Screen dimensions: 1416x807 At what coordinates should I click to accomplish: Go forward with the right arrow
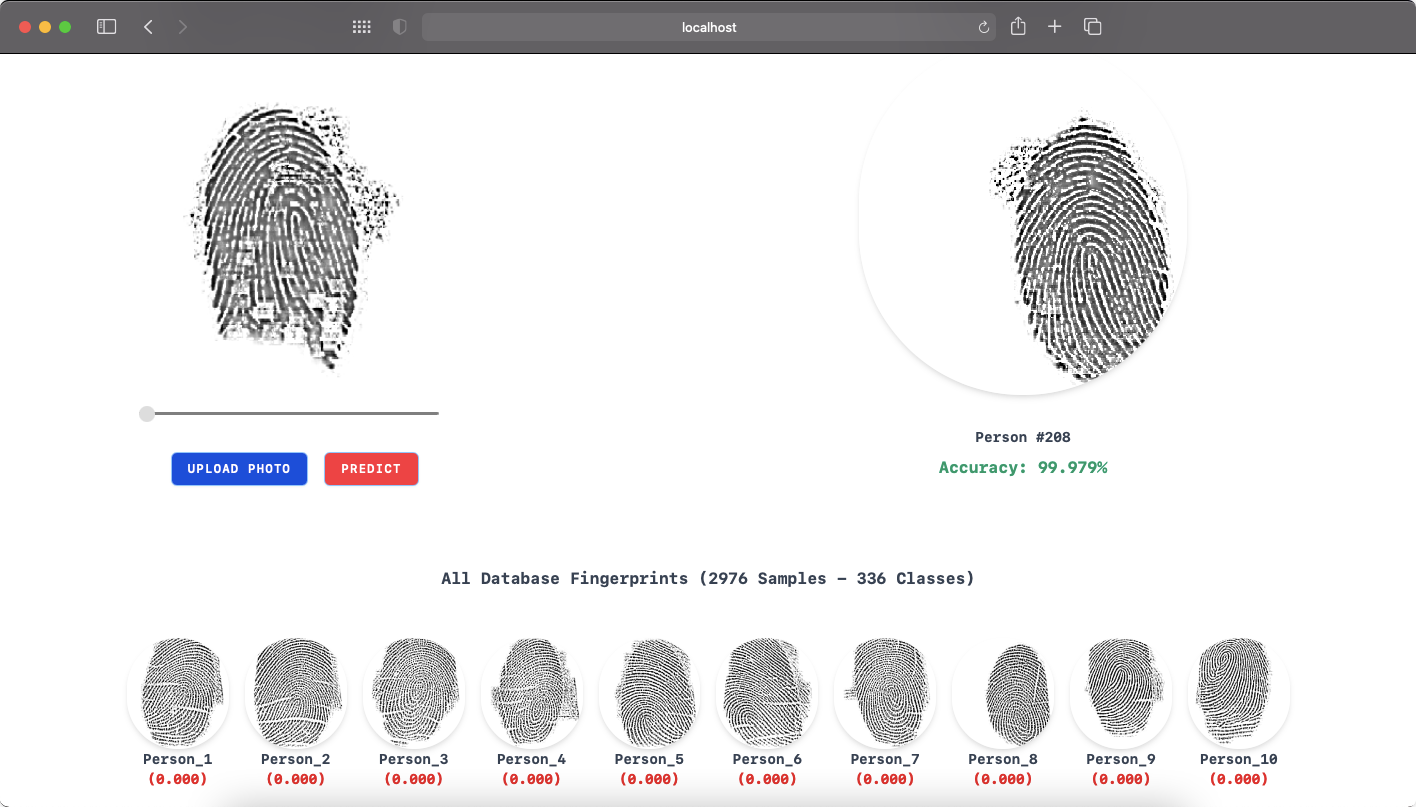[183, 27]
